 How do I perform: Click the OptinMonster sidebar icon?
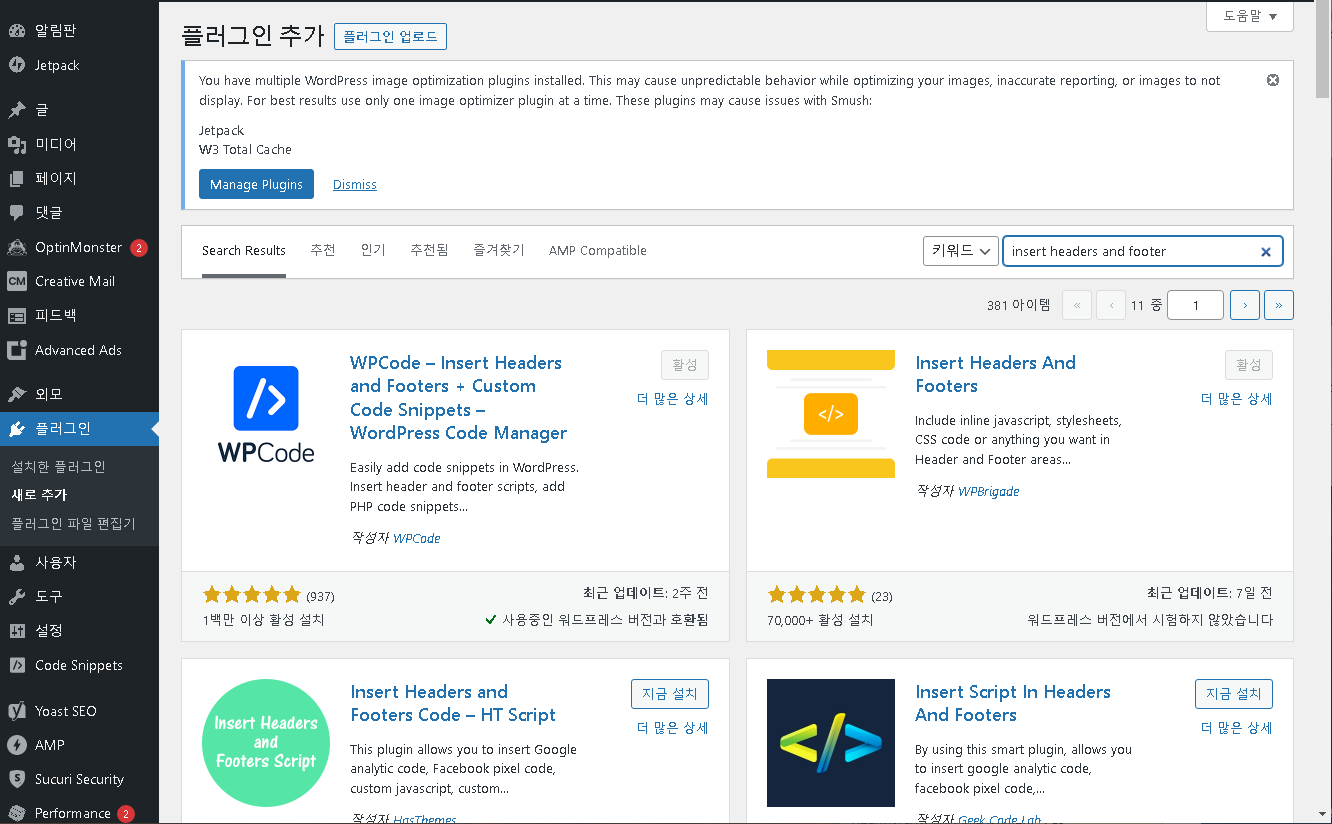pyautogui.click(x=17, y=247)
